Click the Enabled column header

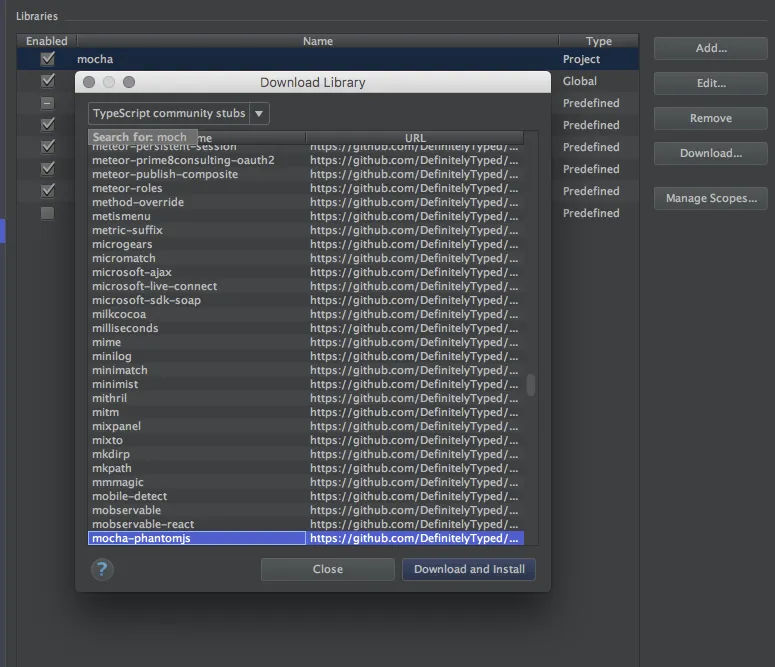click(46, 41)
